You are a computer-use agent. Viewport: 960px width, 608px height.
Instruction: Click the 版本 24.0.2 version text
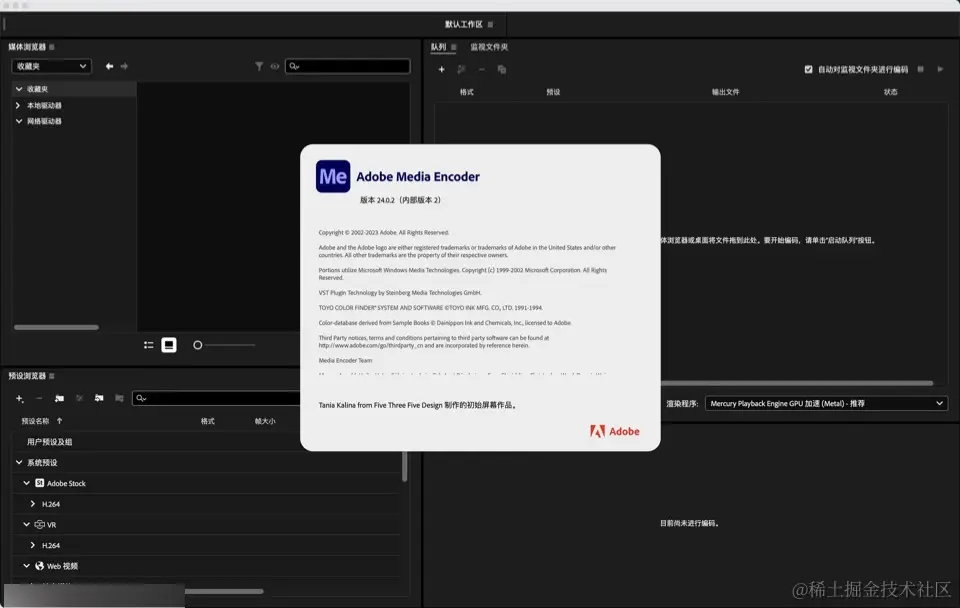(x=400, y=200)
